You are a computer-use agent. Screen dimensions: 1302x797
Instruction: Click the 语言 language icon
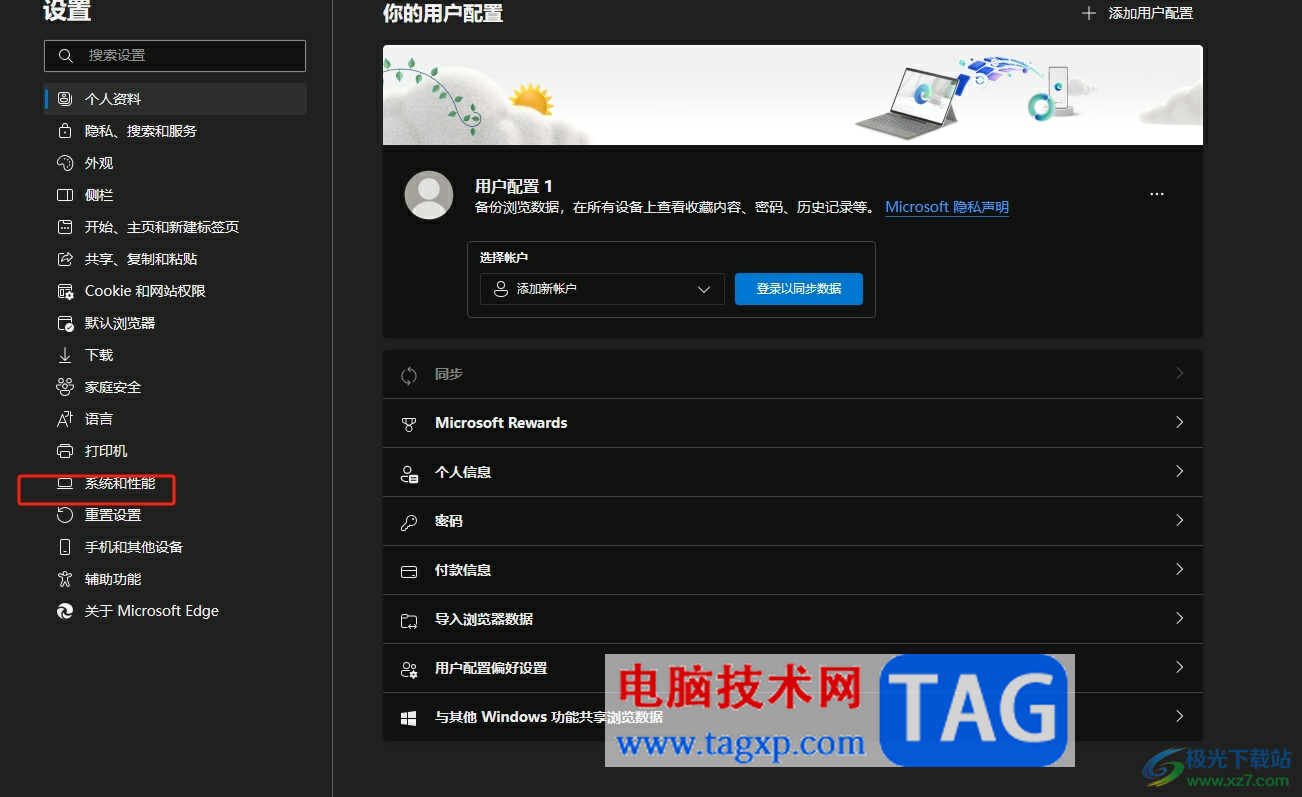click(65, 419)
